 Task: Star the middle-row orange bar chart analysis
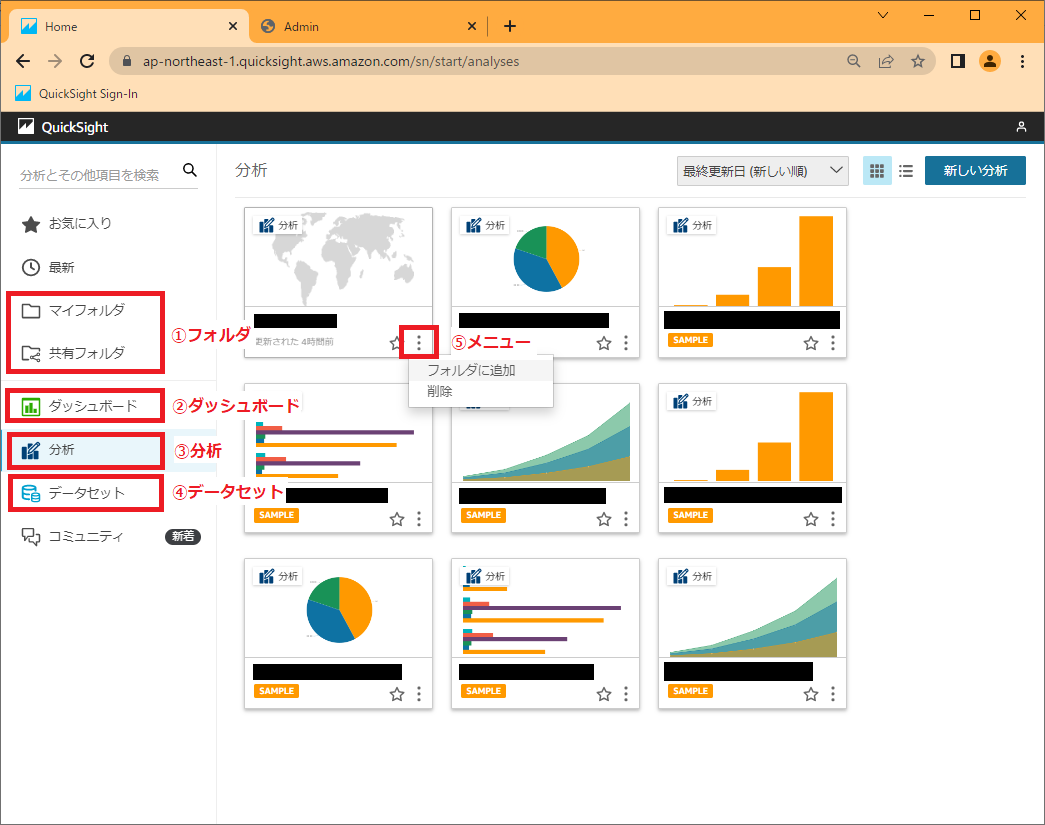[810, 519]
